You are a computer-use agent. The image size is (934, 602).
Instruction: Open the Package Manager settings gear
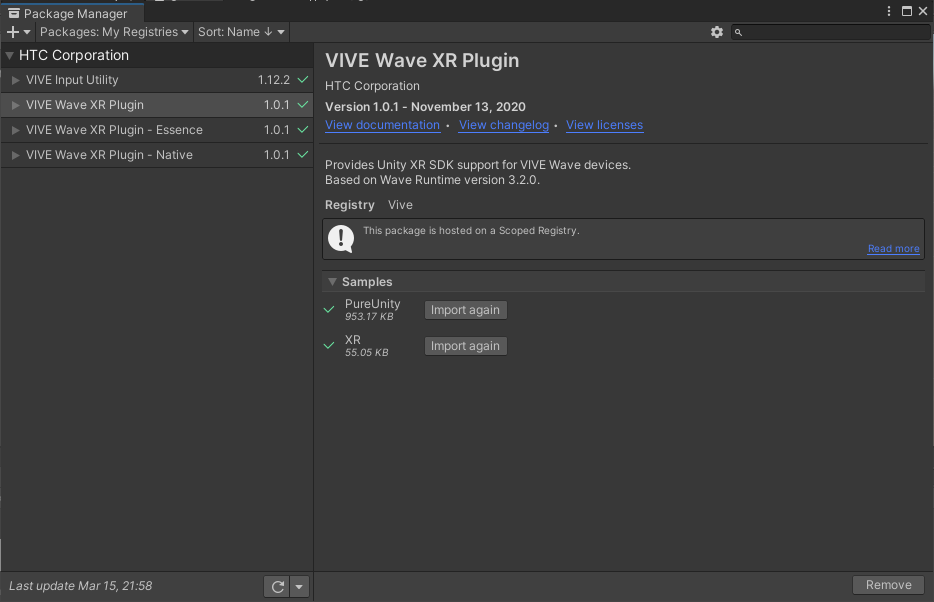(x=716, y=32)
